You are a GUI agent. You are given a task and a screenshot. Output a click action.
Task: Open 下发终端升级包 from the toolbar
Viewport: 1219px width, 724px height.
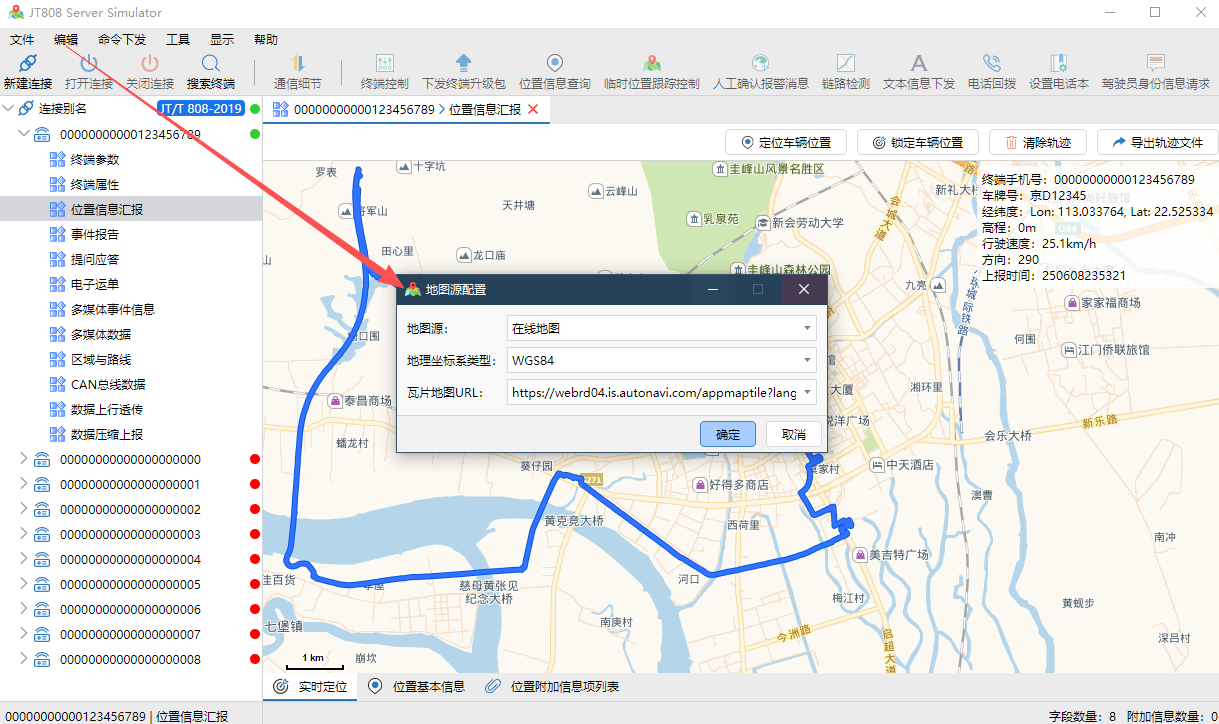pos(463,64)
